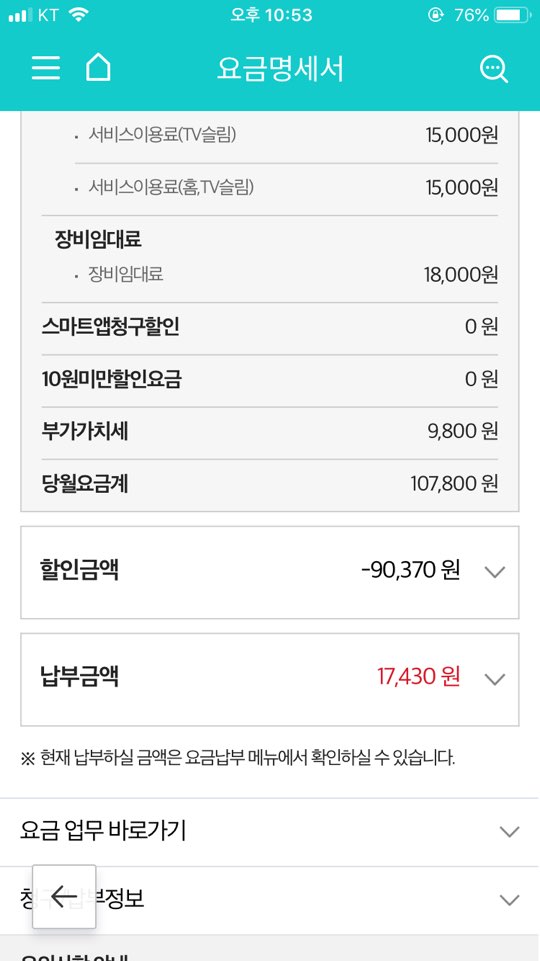This screenshot has width=540, height=961.
Task: Tap 서비스이용료(홈,TV슬림) line item
Action: click(286, 188)
